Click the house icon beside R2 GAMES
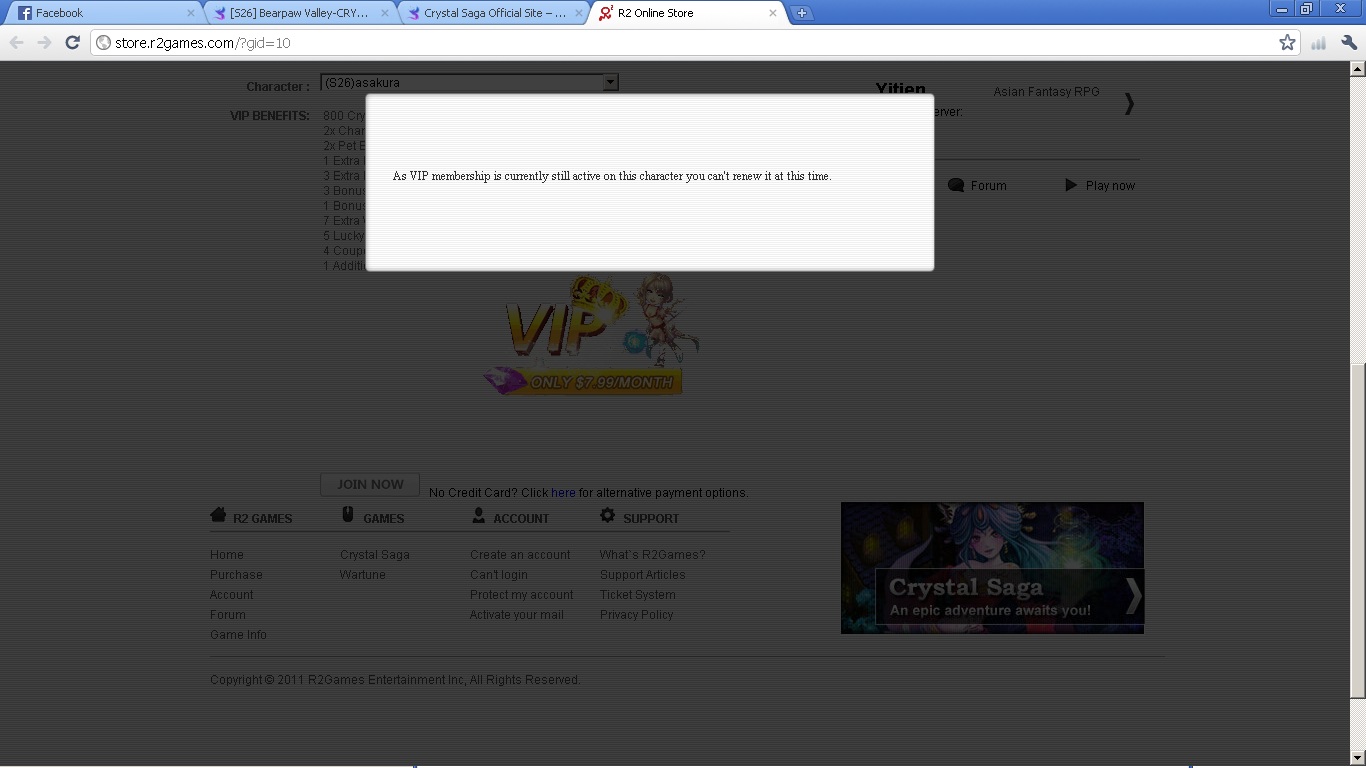This screenshot has width=1366, height=768. (x=218, y=515)
